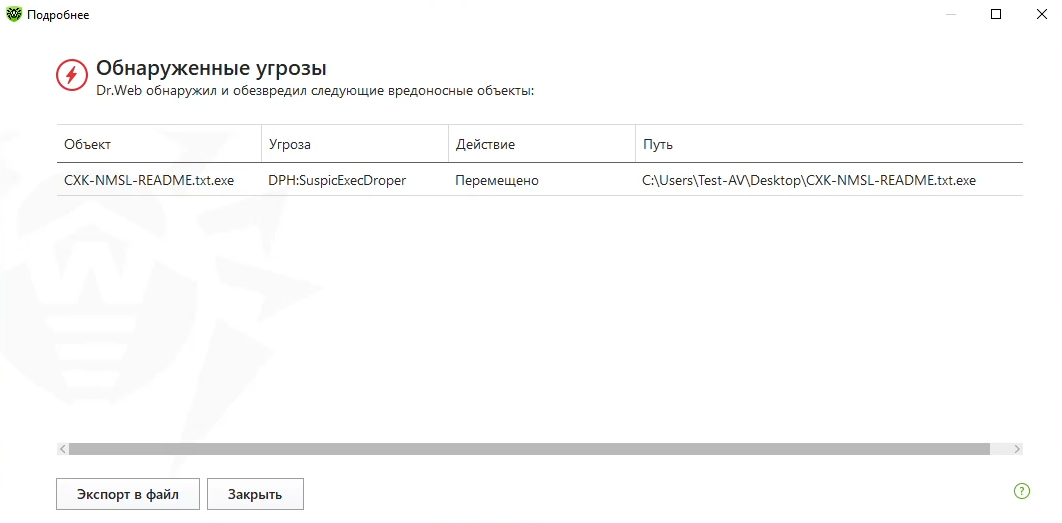Click the horizontal scrollbar right arrow

point(1017,448)
